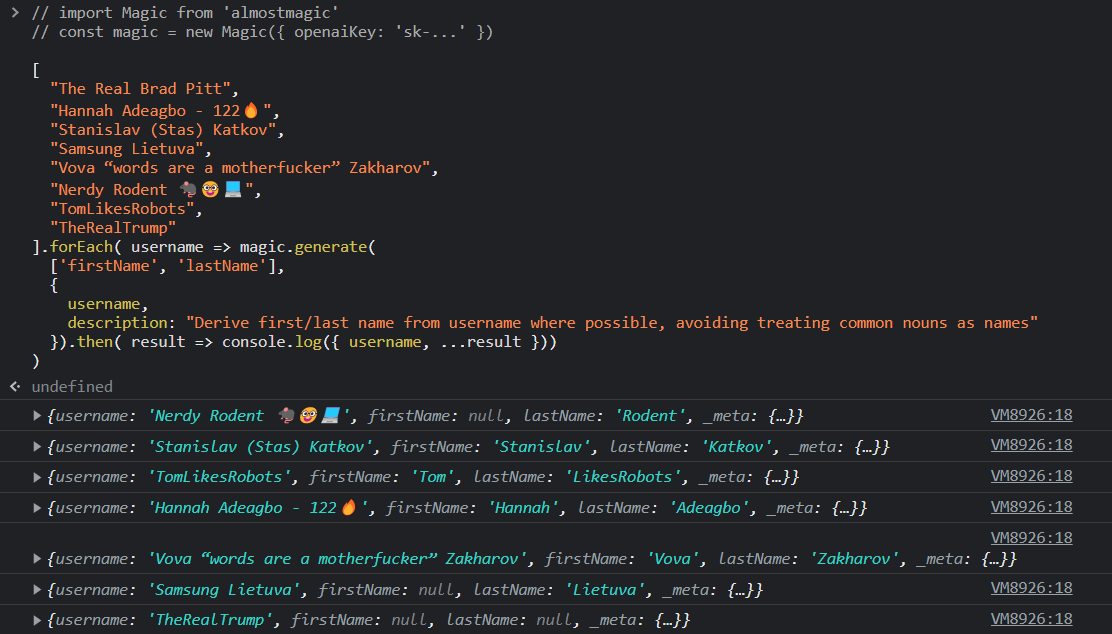This screenshot has width=1112, height=634.
Task: Click firstName value 'Stanislav' in output
Action: pyautogui.click(x=542, y=447)
